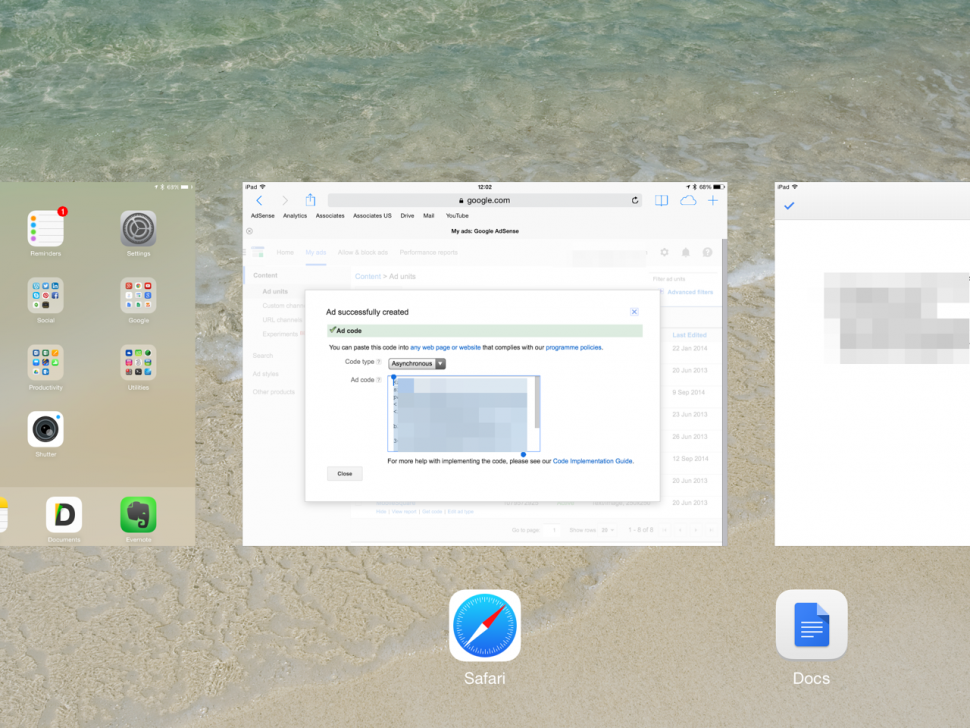Expand Other products section in sidebar
The height and width of the screenshot is (728, 970).
[x=273, y=392]
